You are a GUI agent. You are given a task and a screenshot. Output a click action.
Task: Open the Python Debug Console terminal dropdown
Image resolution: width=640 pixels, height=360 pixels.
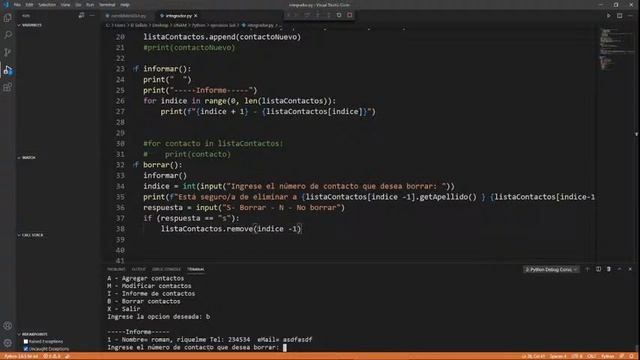[x=551, y=269]
